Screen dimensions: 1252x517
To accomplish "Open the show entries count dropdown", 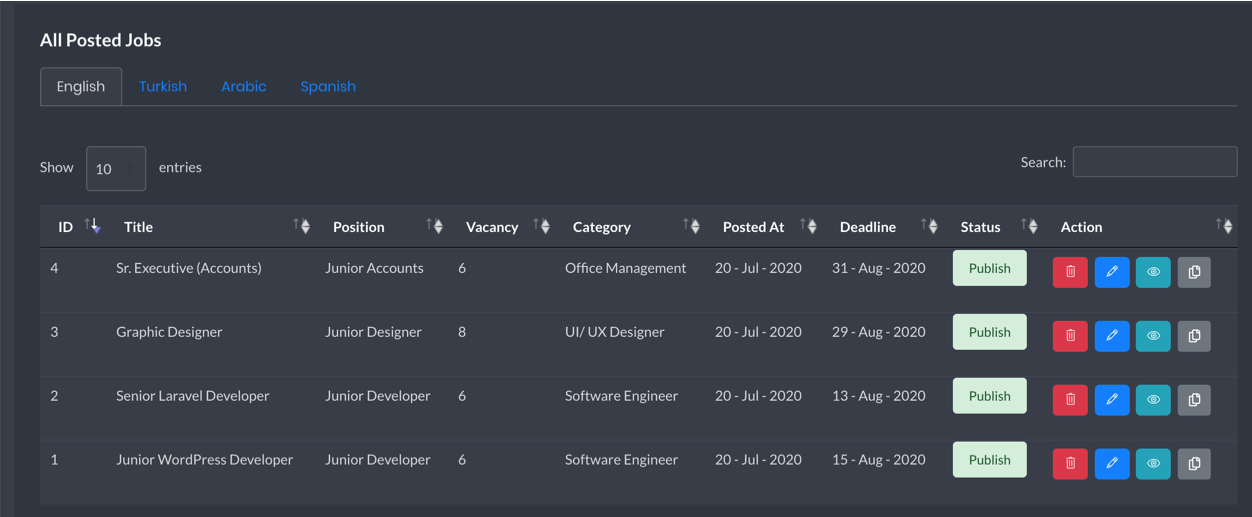I will tap(116, 168).
